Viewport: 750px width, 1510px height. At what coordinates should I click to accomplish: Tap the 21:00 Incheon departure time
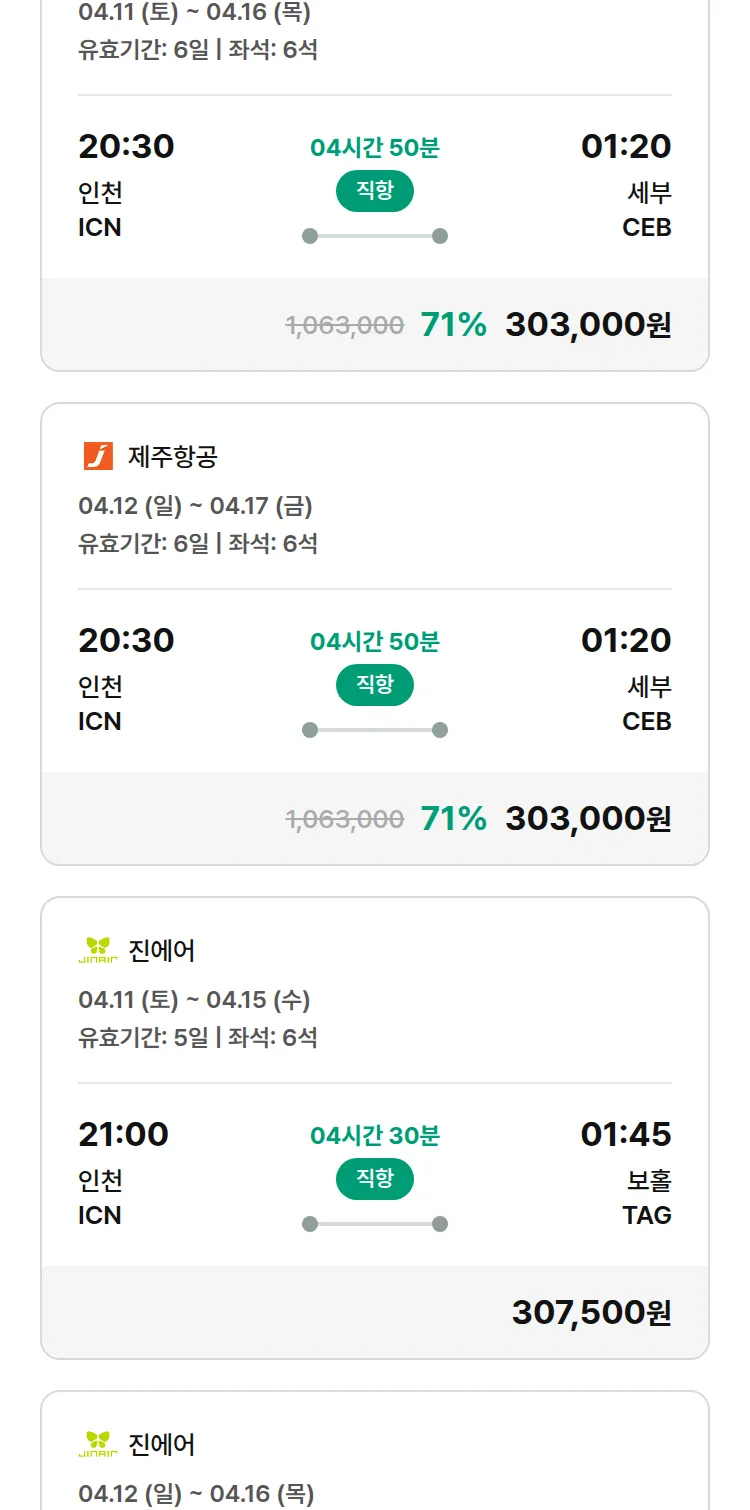pos(124,1134)
